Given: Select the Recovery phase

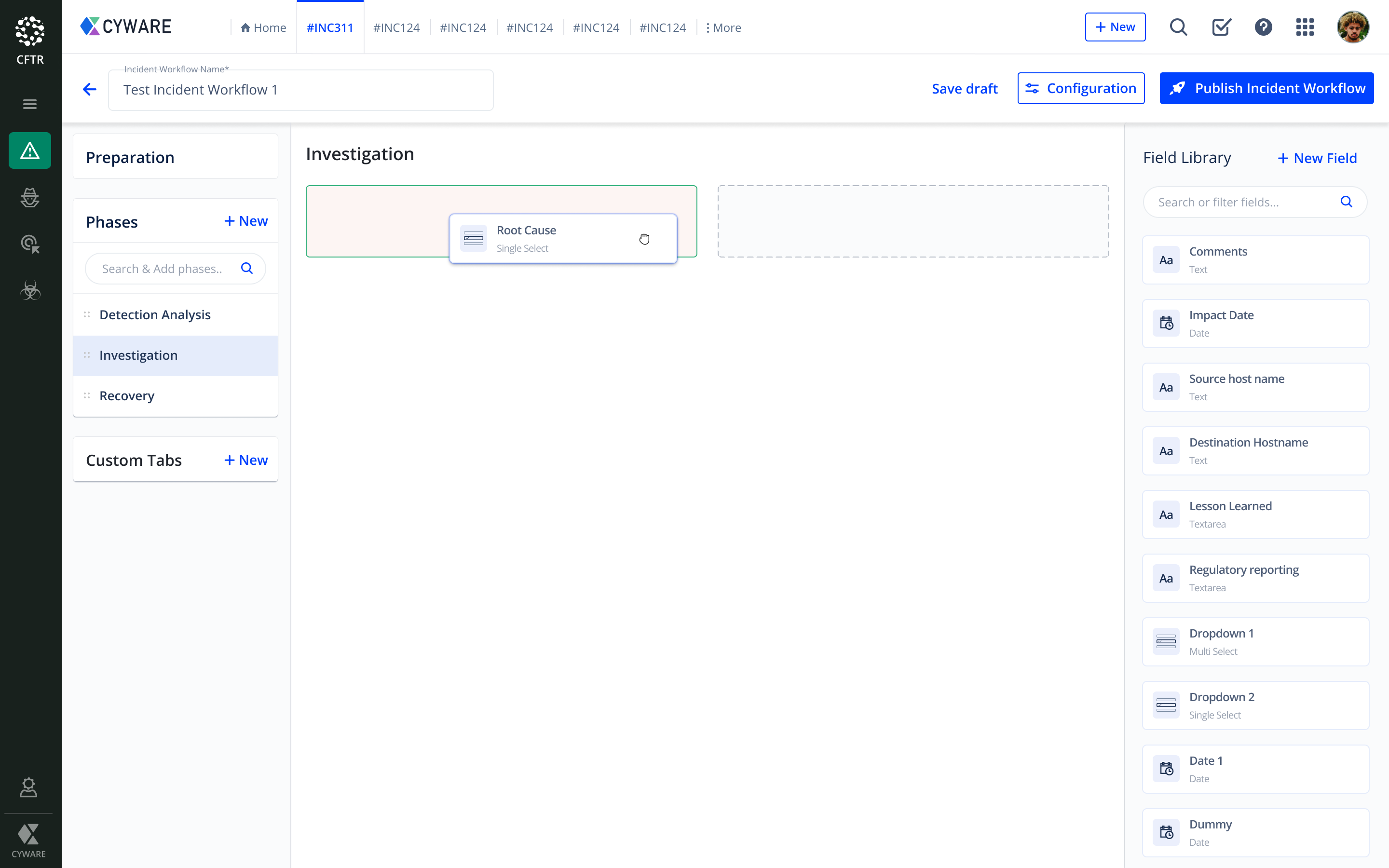Looking at the screenshot, I should 127,395.
